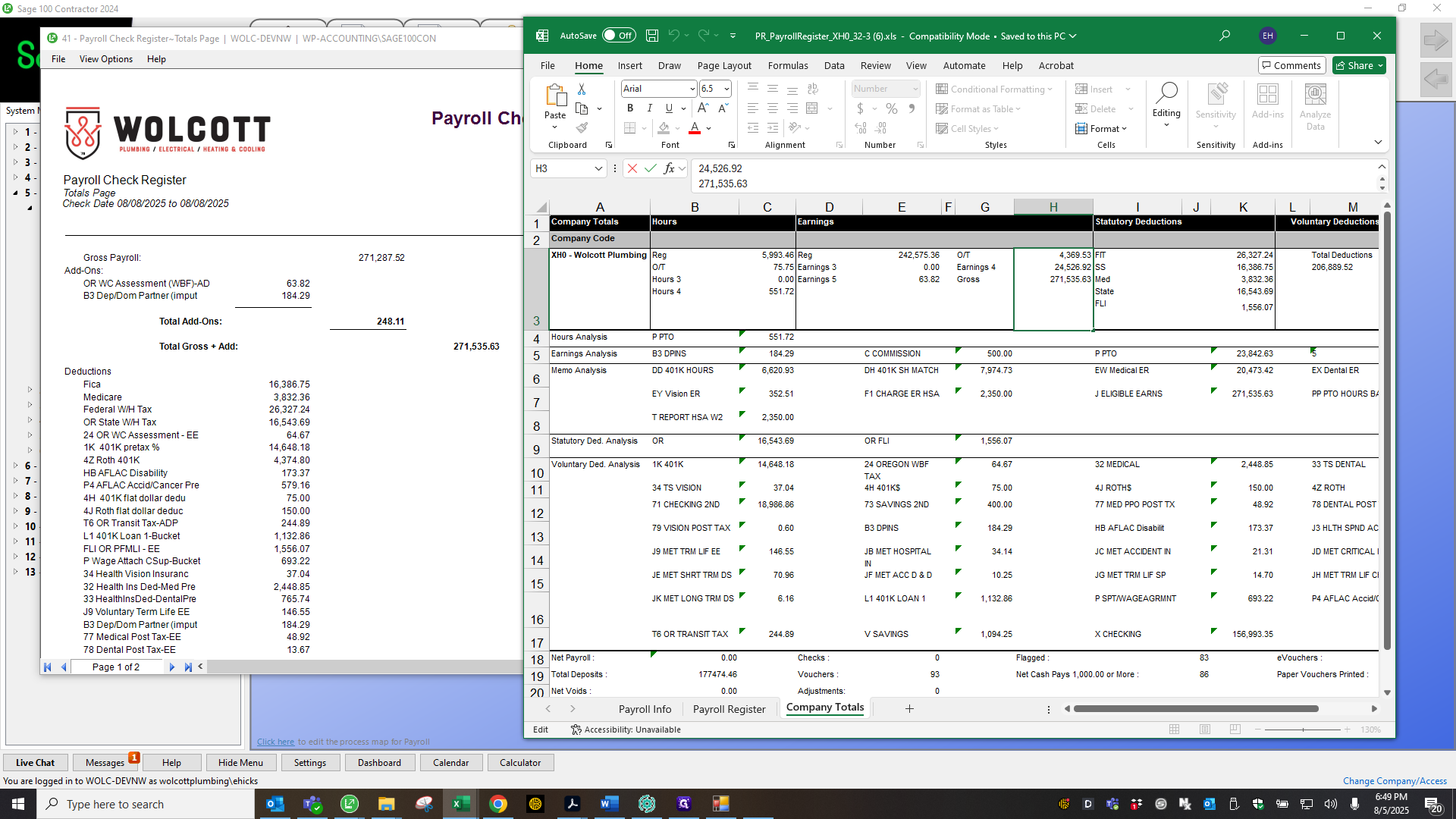Follow the 'Click here' process map link
1456x819 pixels.
click(275, 742)
